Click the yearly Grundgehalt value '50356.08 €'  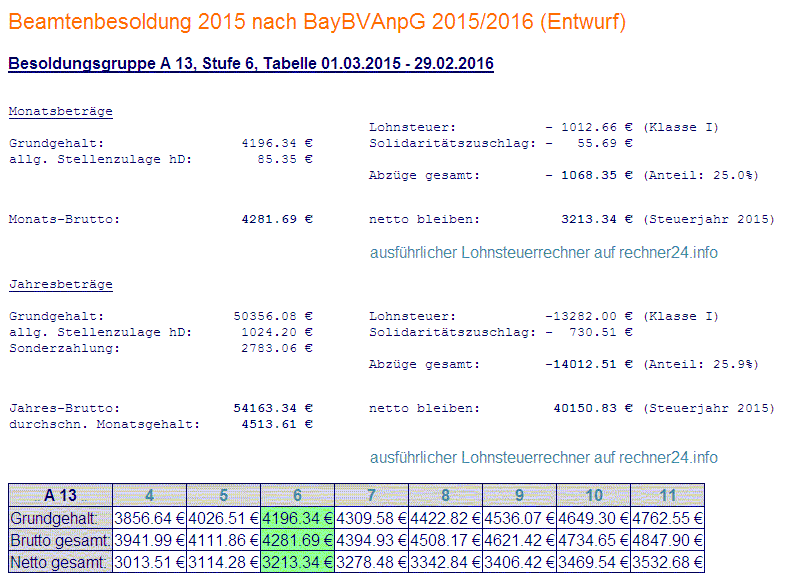point(273,316)
